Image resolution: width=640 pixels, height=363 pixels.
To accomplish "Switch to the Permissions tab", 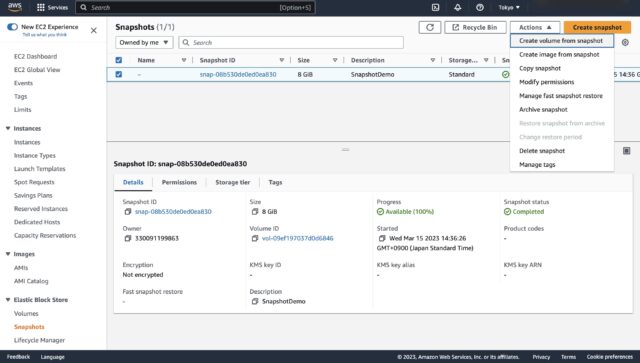I will 179,182.
